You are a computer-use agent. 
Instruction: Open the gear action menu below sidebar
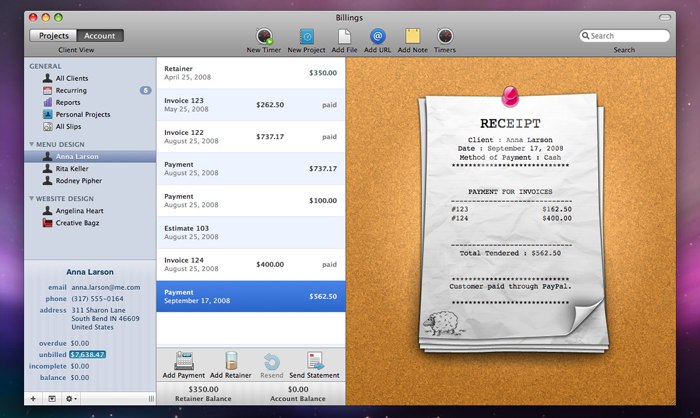70,398
